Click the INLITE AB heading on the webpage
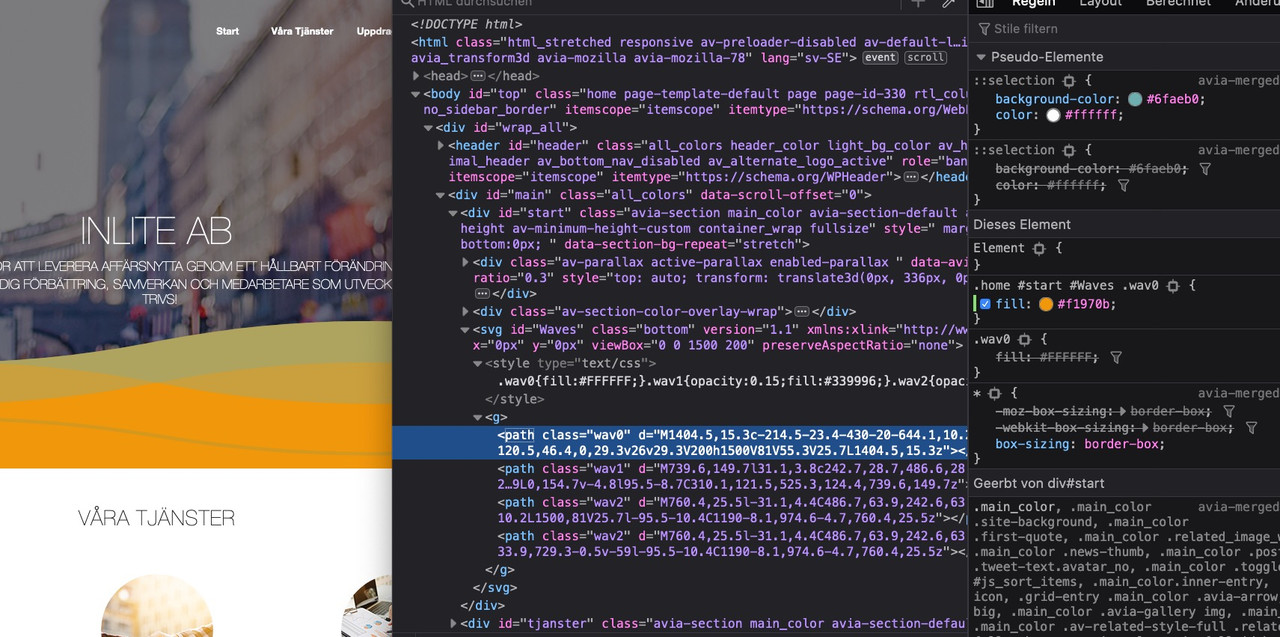Image resolution: width=1280 pixels, height=637 pixels. click(156, 231)
